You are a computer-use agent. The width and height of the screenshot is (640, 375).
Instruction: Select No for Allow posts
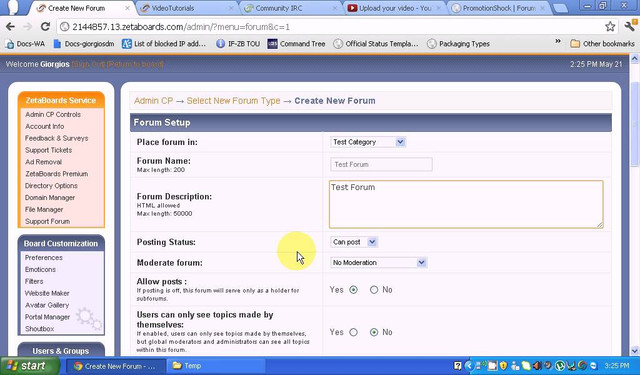coord(374,290)
